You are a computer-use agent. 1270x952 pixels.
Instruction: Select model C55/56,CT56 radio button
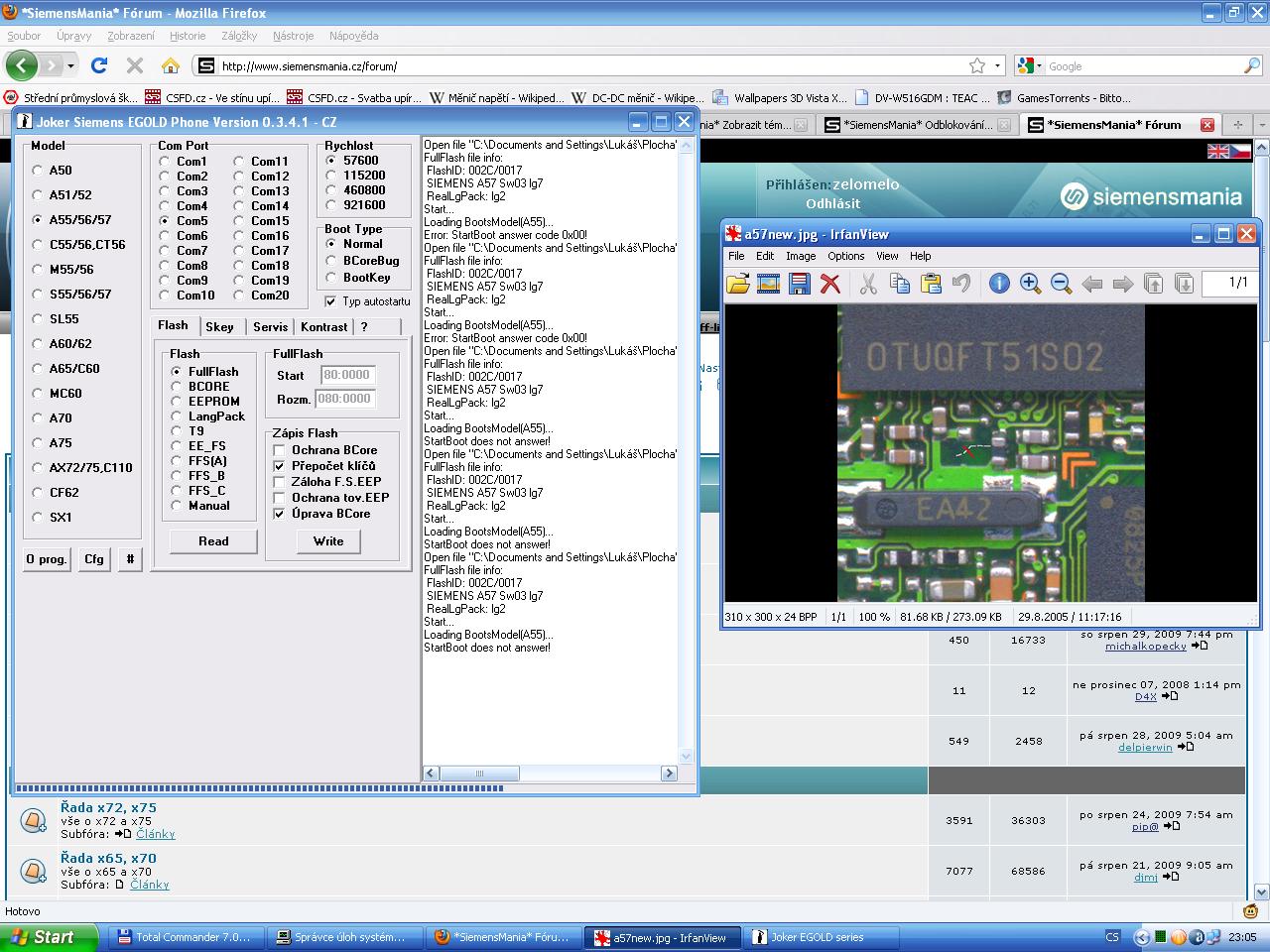point(38,245)
